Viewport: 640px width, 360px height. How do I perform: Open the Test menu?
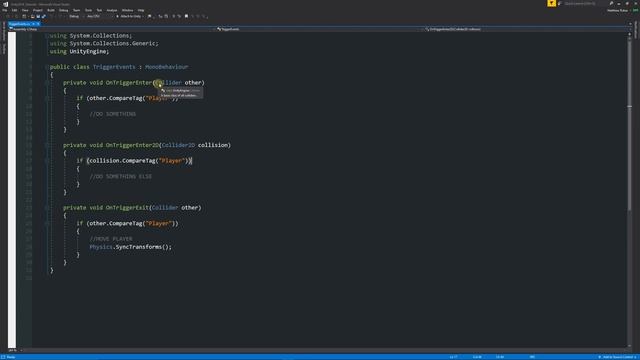coord(99,10)
